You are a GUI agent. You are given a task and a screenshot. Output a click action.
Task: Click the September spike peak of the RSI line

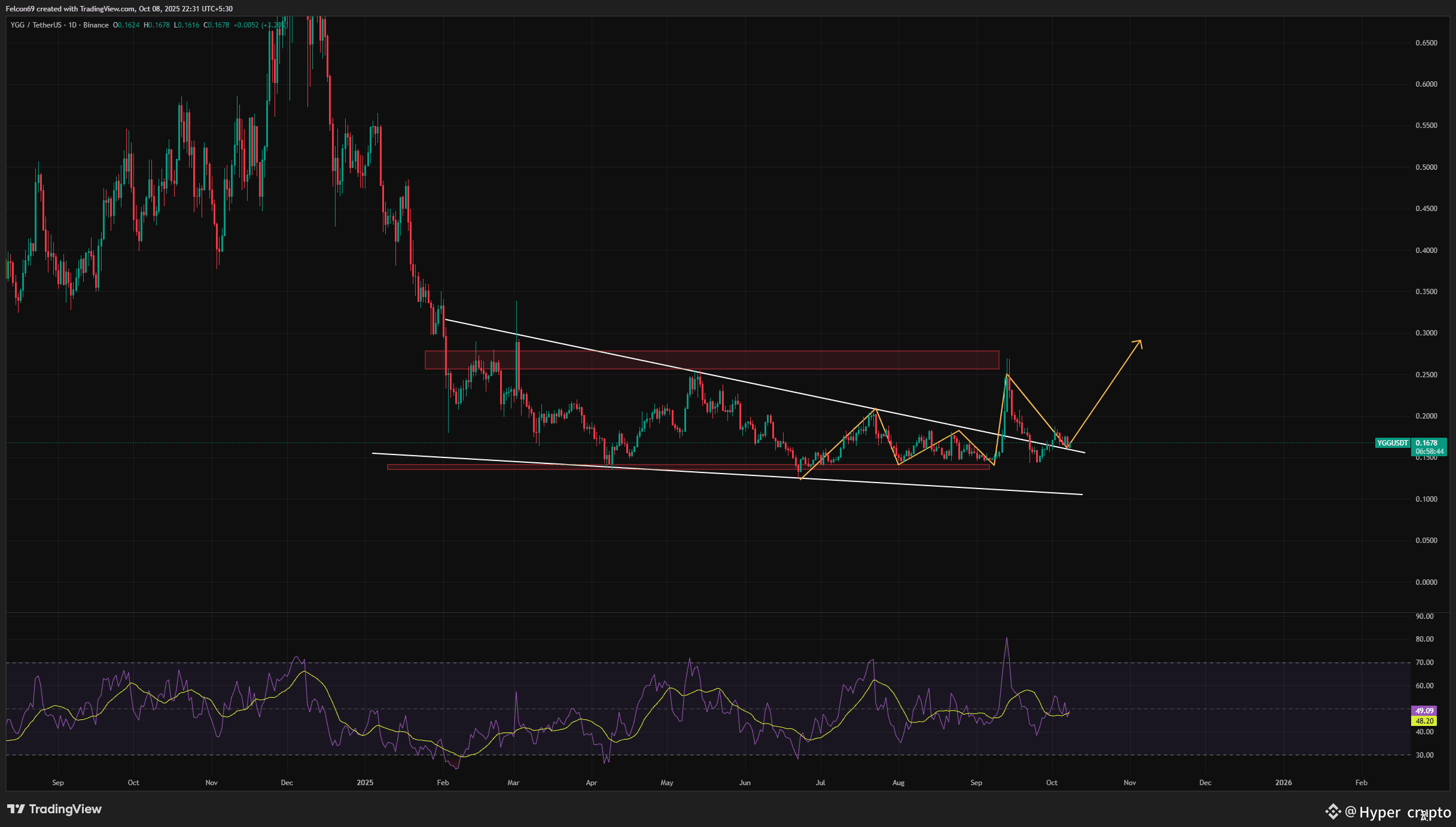[1007, 639]
